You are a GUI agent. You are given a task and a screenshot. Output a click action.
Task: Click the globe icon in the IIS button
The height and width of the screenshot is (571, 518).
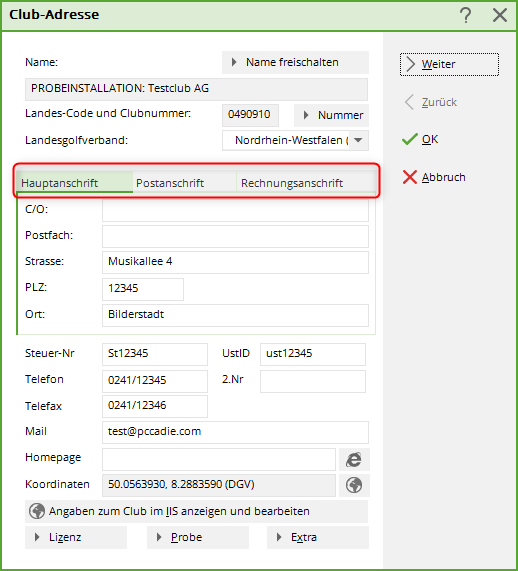tap(37, 511)
